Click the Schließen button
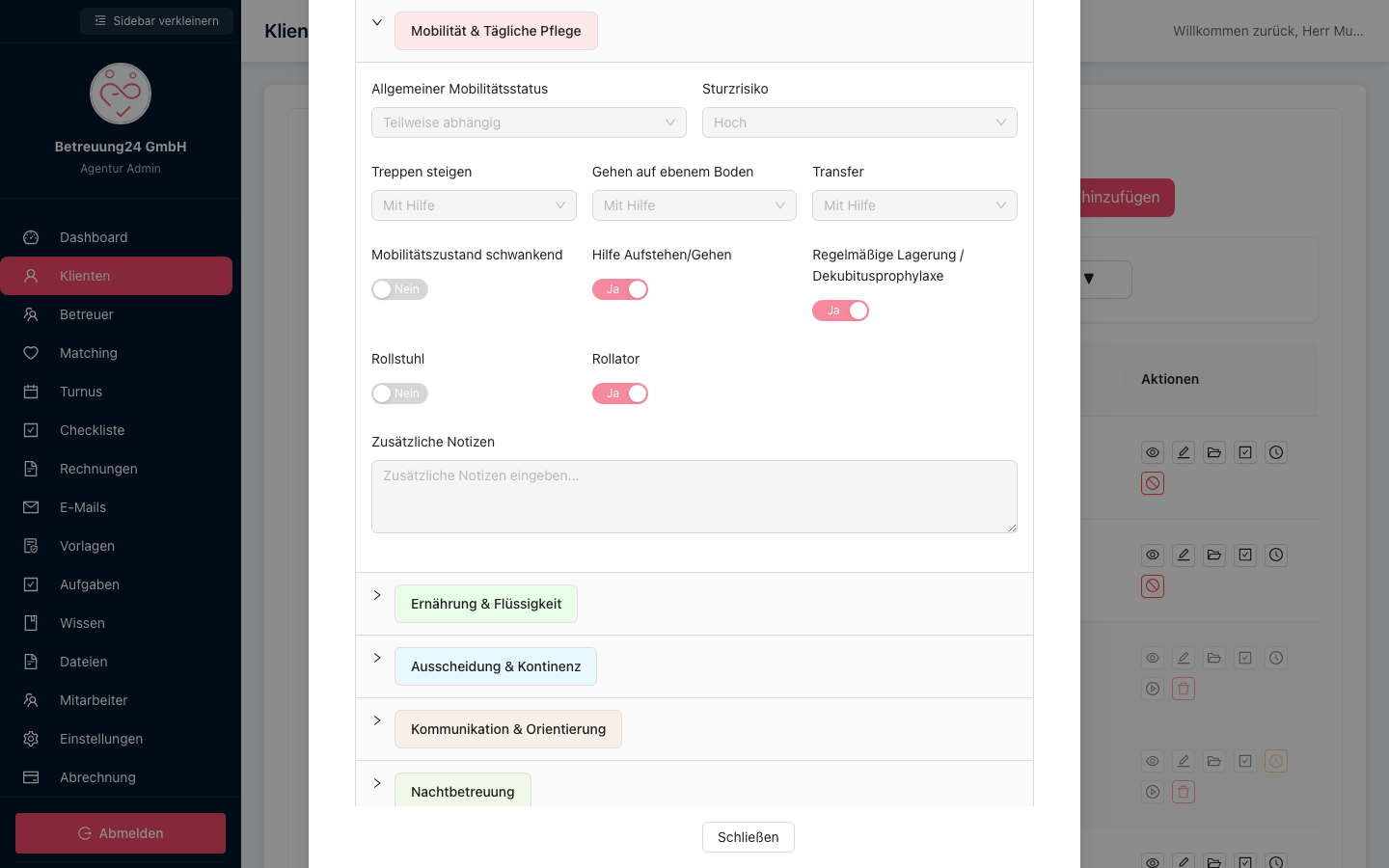Viewport: 1389px width, 868px height. tap(749, 837)
